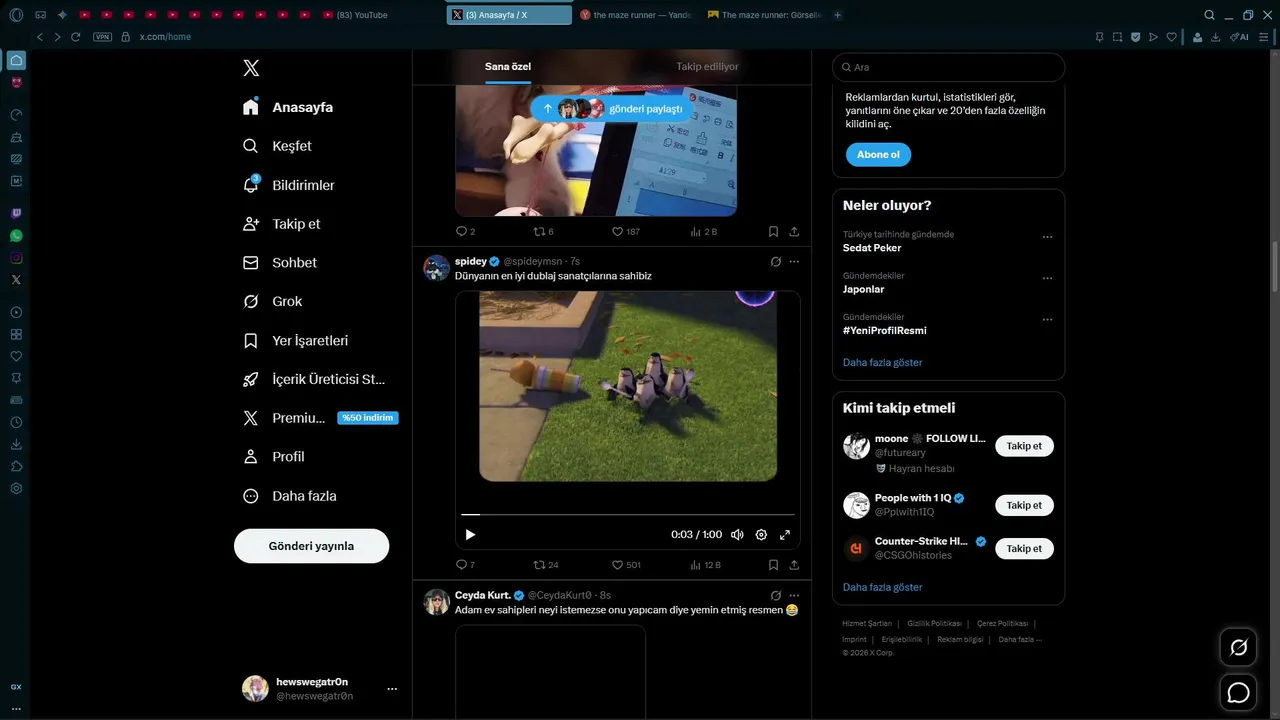Click the X logo above Anasayfa
Image resolution: width=1280 pixels, height=720 pixels.
(x=251, y=68)
